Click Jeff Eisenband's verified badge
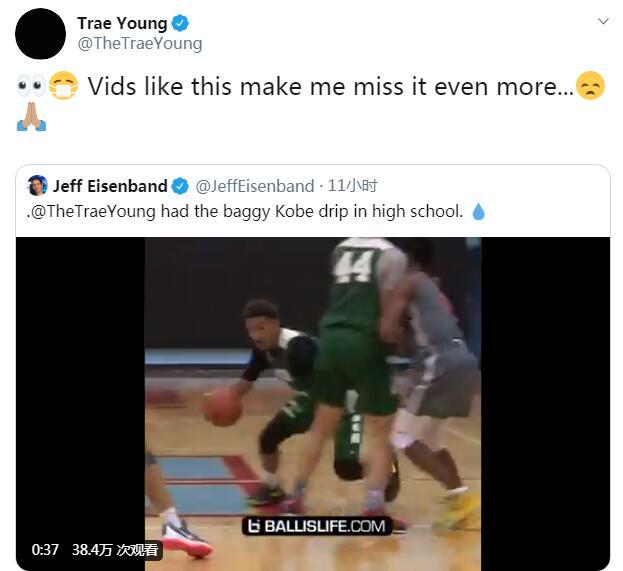 coord(180,186)
